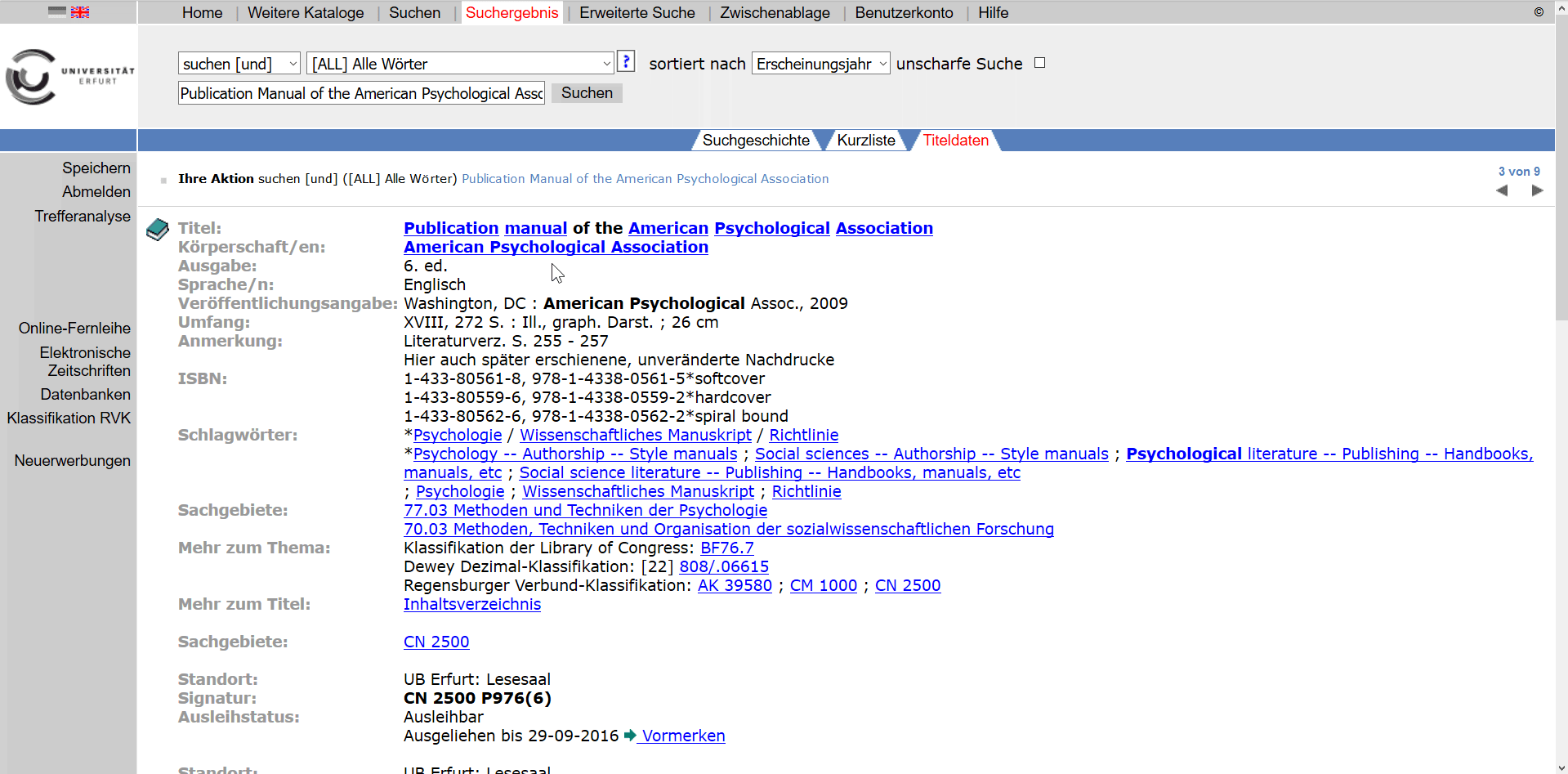Click into the search query field
Viewport: 1568px width, 774px height.
pos(361,93)
